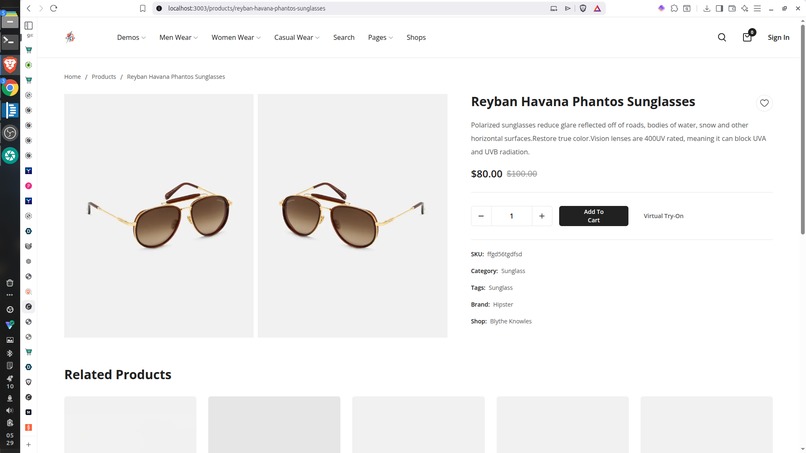Reload the page with browser refresh icon

pyautogui.click(x=53, y=8)
